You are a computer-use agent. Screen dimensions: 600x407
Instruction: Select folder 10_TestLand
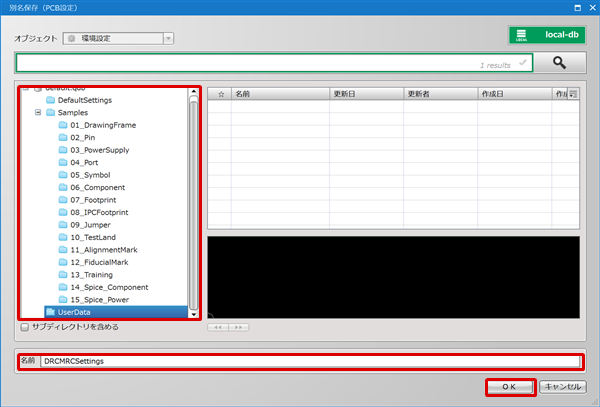point(87,237)
